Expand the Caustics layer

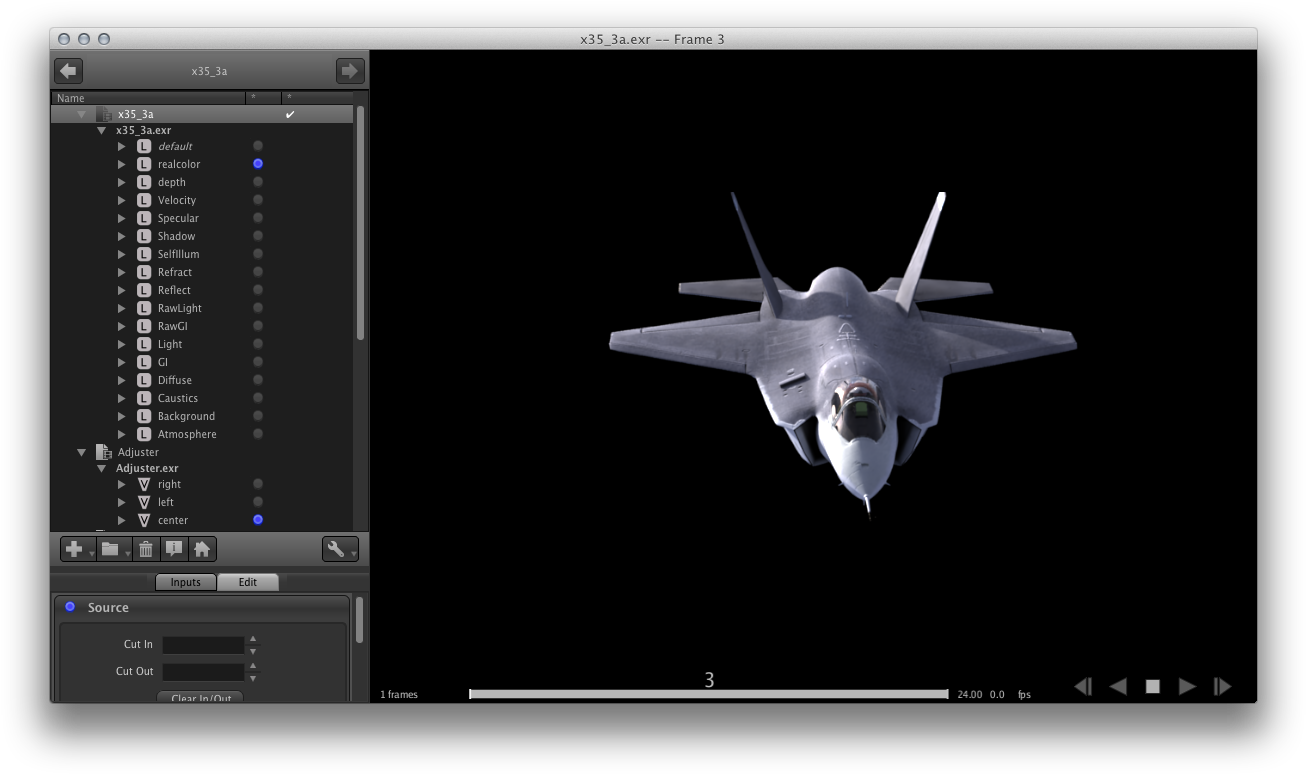(122, 398)
